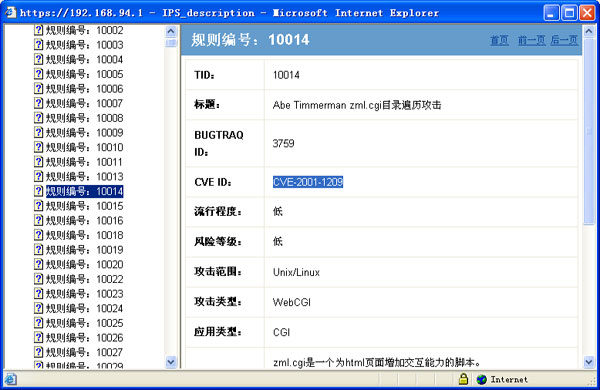
Task: Click the help icon beside rule 10003
Action: click(38, 45)
